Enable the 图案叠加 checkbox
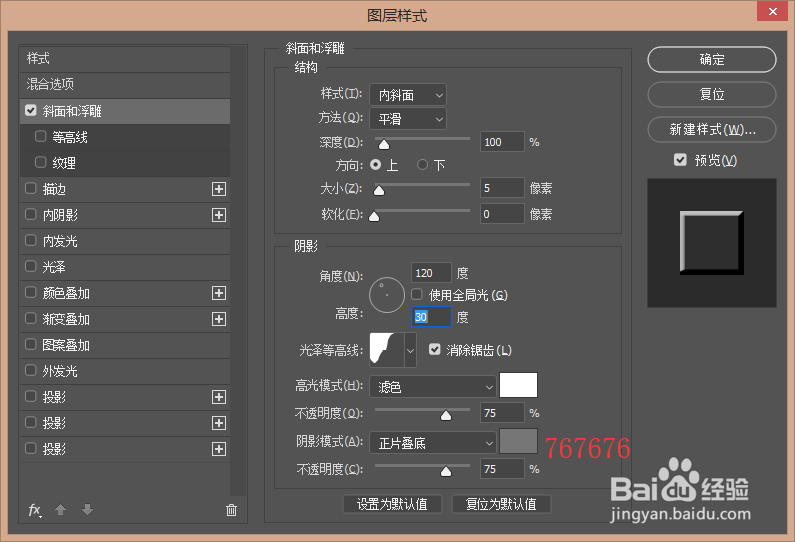Viewport: 795px width, 542px height. (x=31, y=344)
